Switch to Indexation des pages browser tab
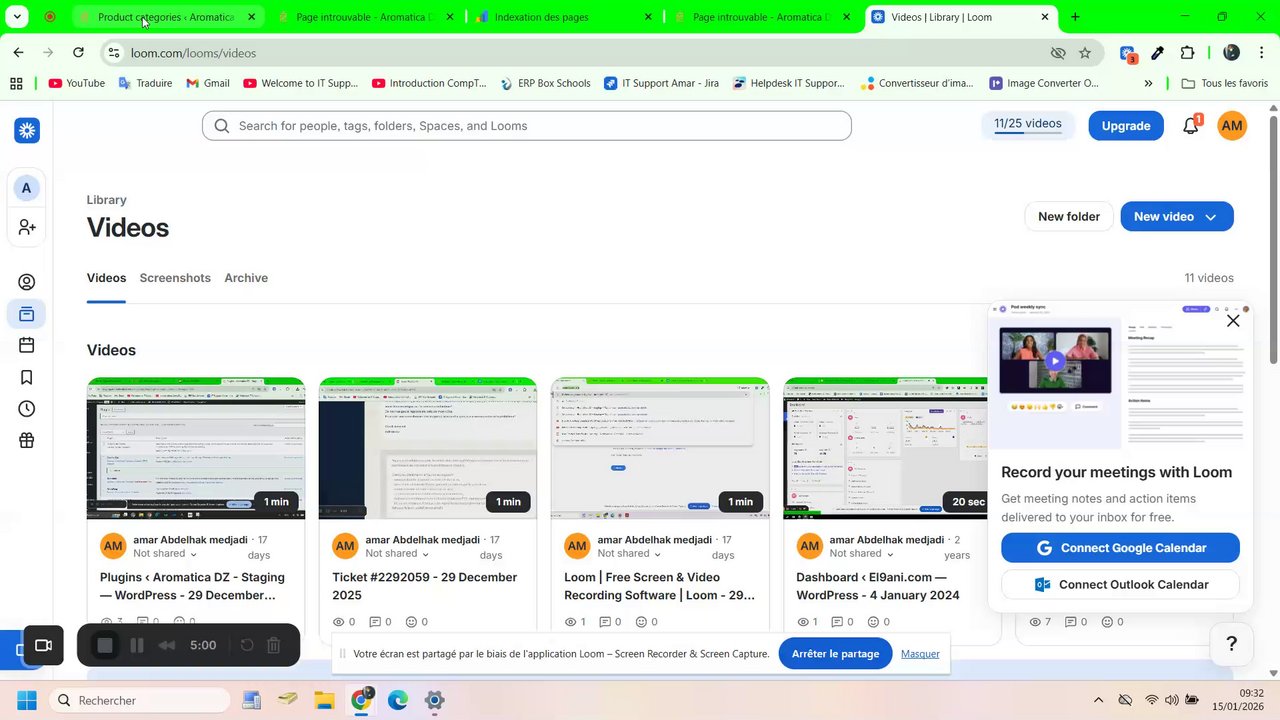This screenshot has width=1280, height=720. [x=565, y=17]
